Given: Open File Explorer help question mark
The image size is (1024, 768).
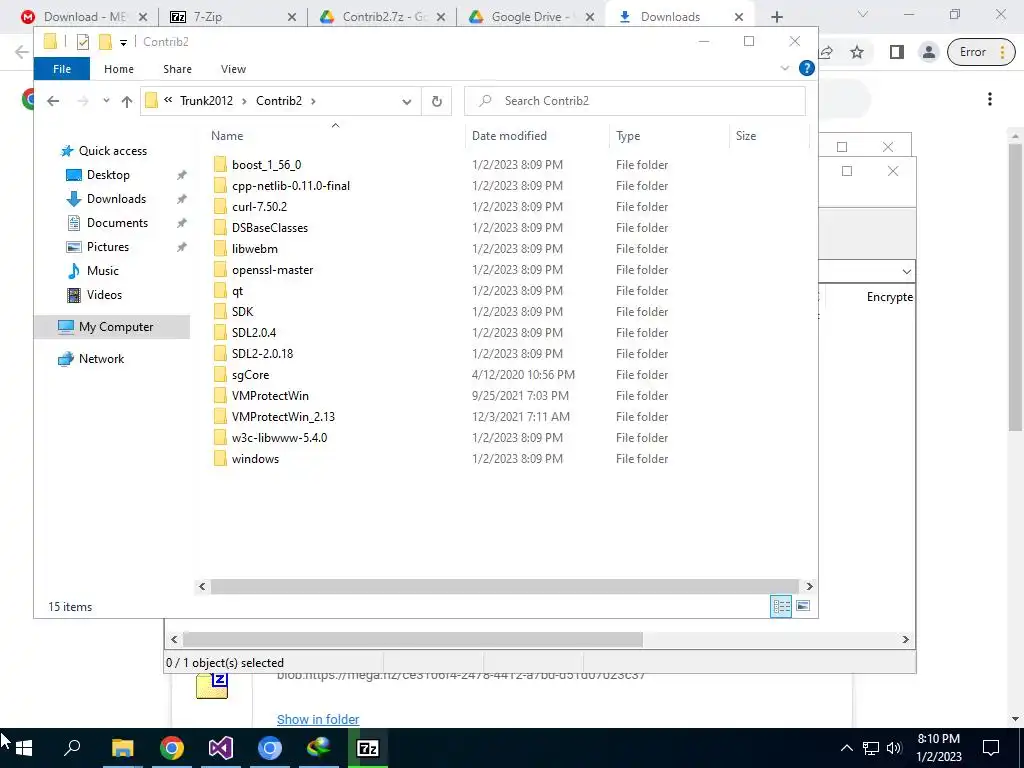Looking at the screenshot, I should [807, 69].
